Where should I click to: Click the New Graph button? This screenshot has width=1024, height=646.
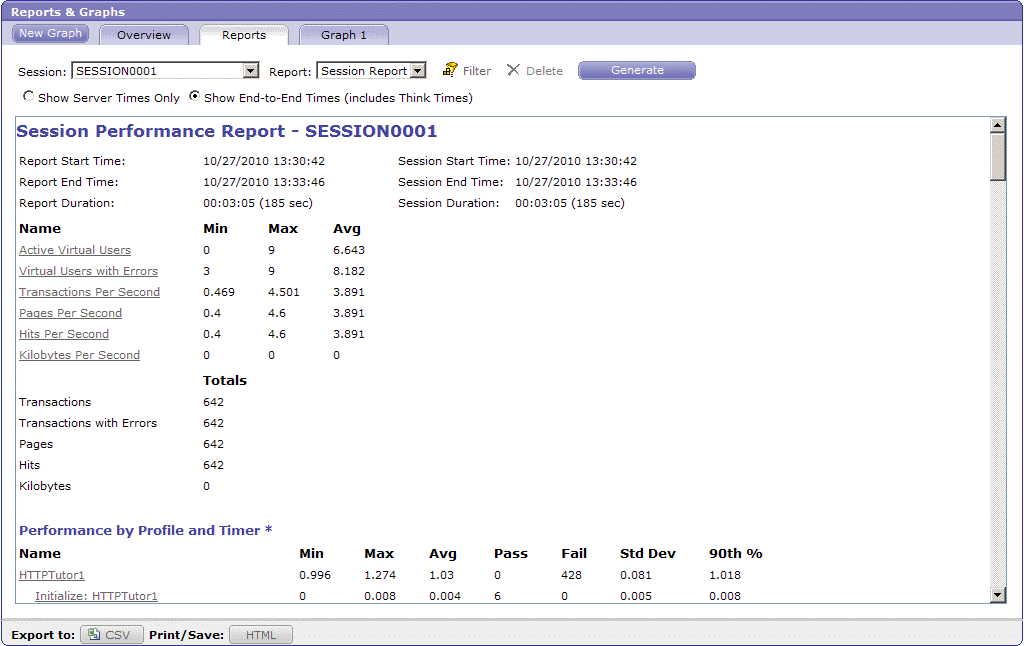click(50, 33)
